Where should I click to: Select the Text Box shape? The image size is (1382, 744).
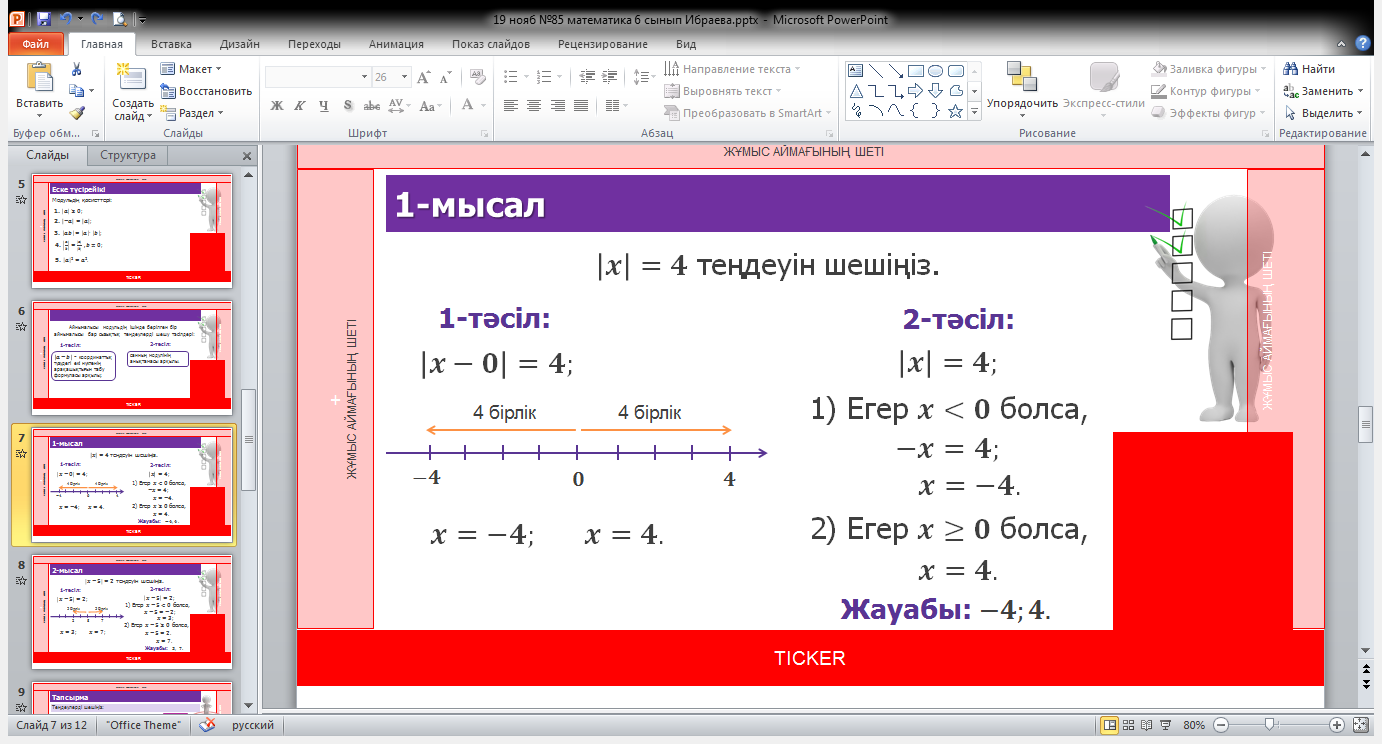click(x=855, y=71)
